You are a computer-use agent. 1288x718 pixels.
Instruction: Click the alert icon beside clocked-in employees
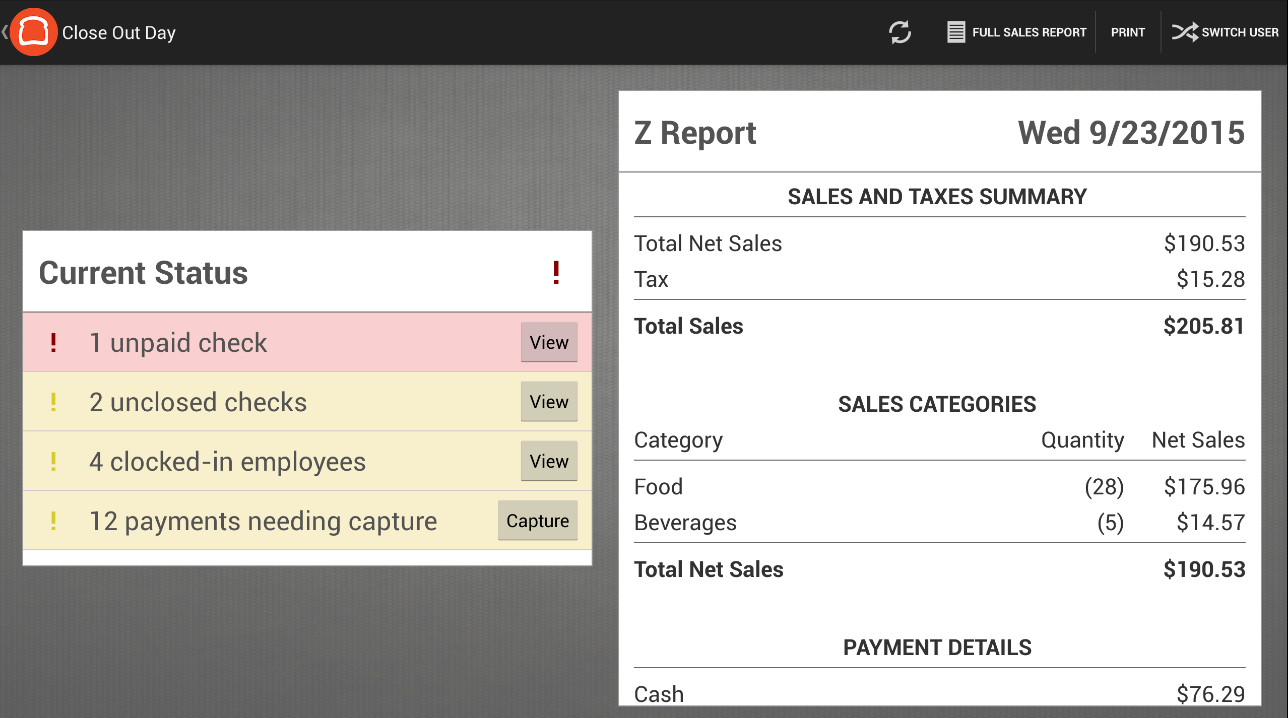(52, 461)
